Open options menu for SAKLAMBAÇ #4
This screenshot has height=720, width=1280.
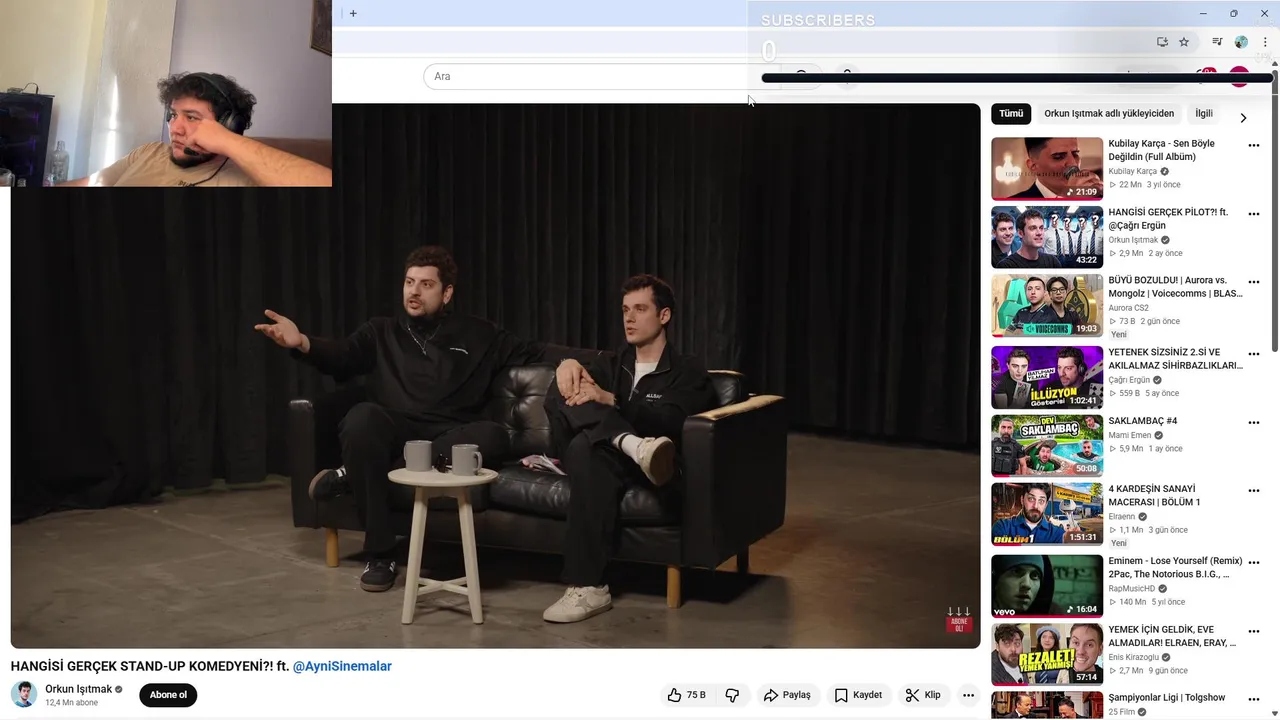tap(1254, 423)
